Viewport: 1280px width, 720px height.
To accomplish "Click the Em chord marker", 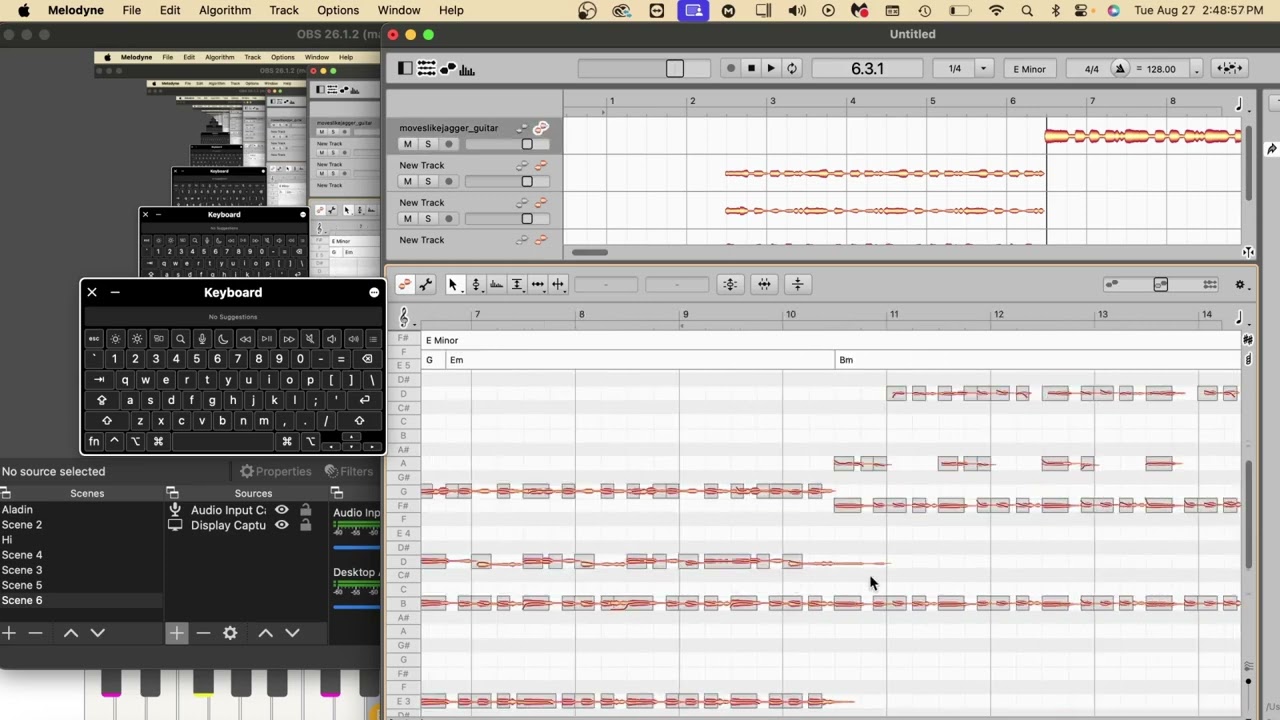I will click(456, 360).
